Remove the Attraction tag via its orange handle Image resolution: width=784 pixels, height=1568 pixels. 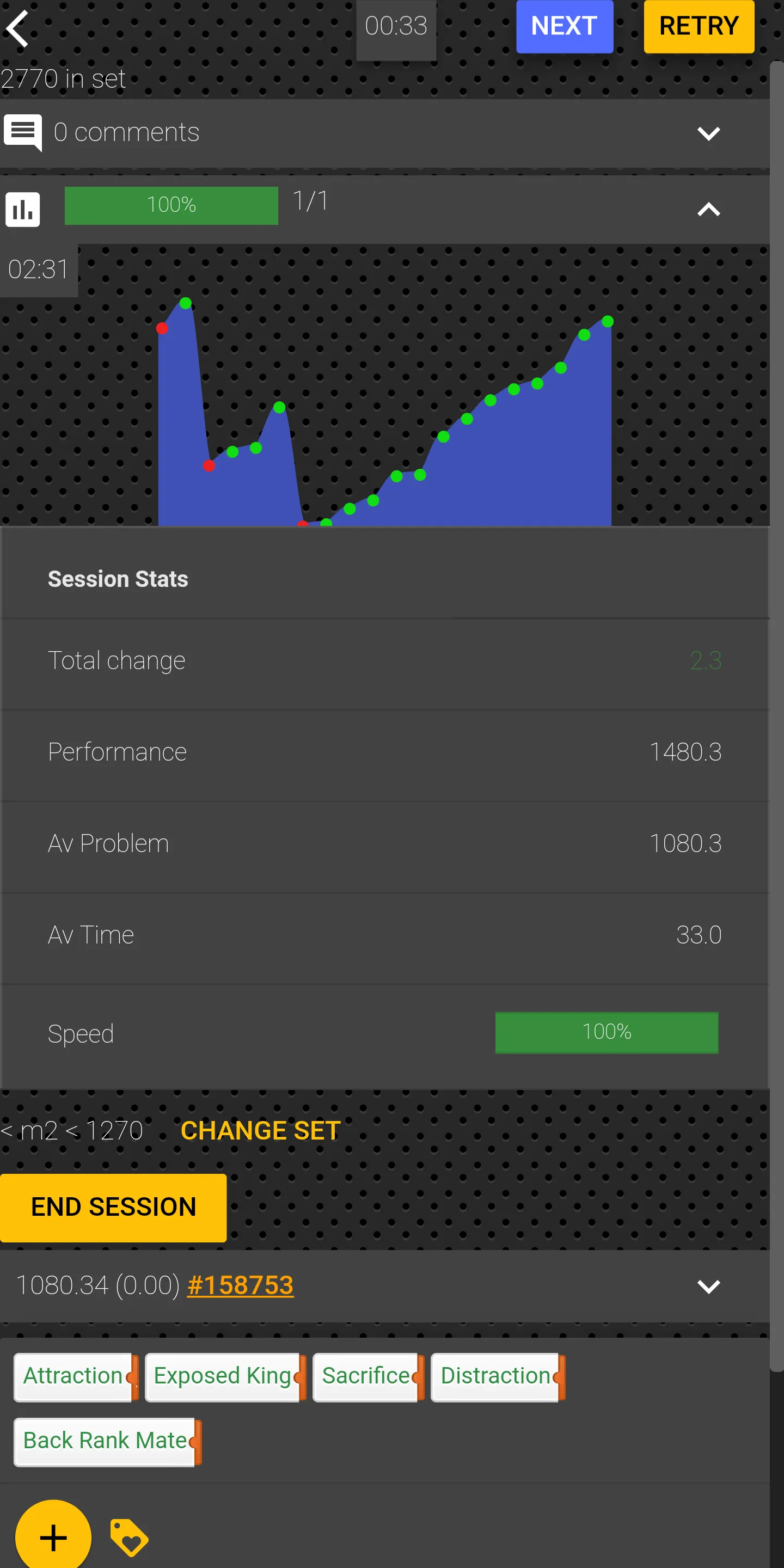tap(134, 1377)
